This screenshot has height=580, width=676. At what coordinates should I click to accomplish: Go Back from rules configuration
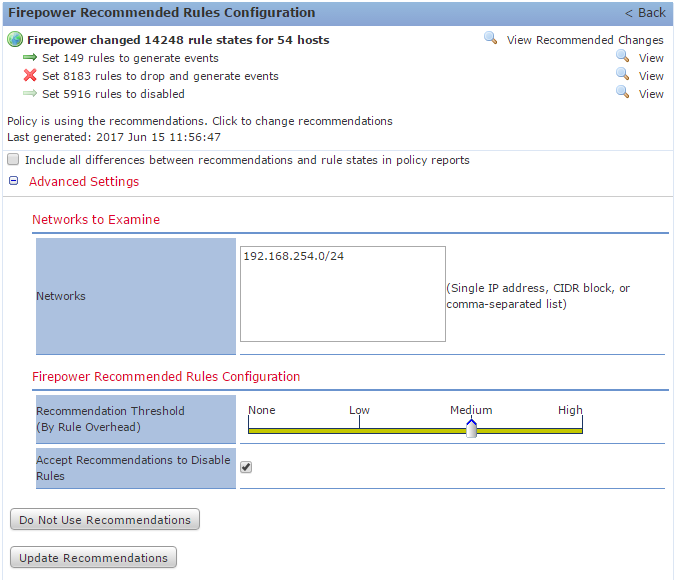click(x=645, y=13)
